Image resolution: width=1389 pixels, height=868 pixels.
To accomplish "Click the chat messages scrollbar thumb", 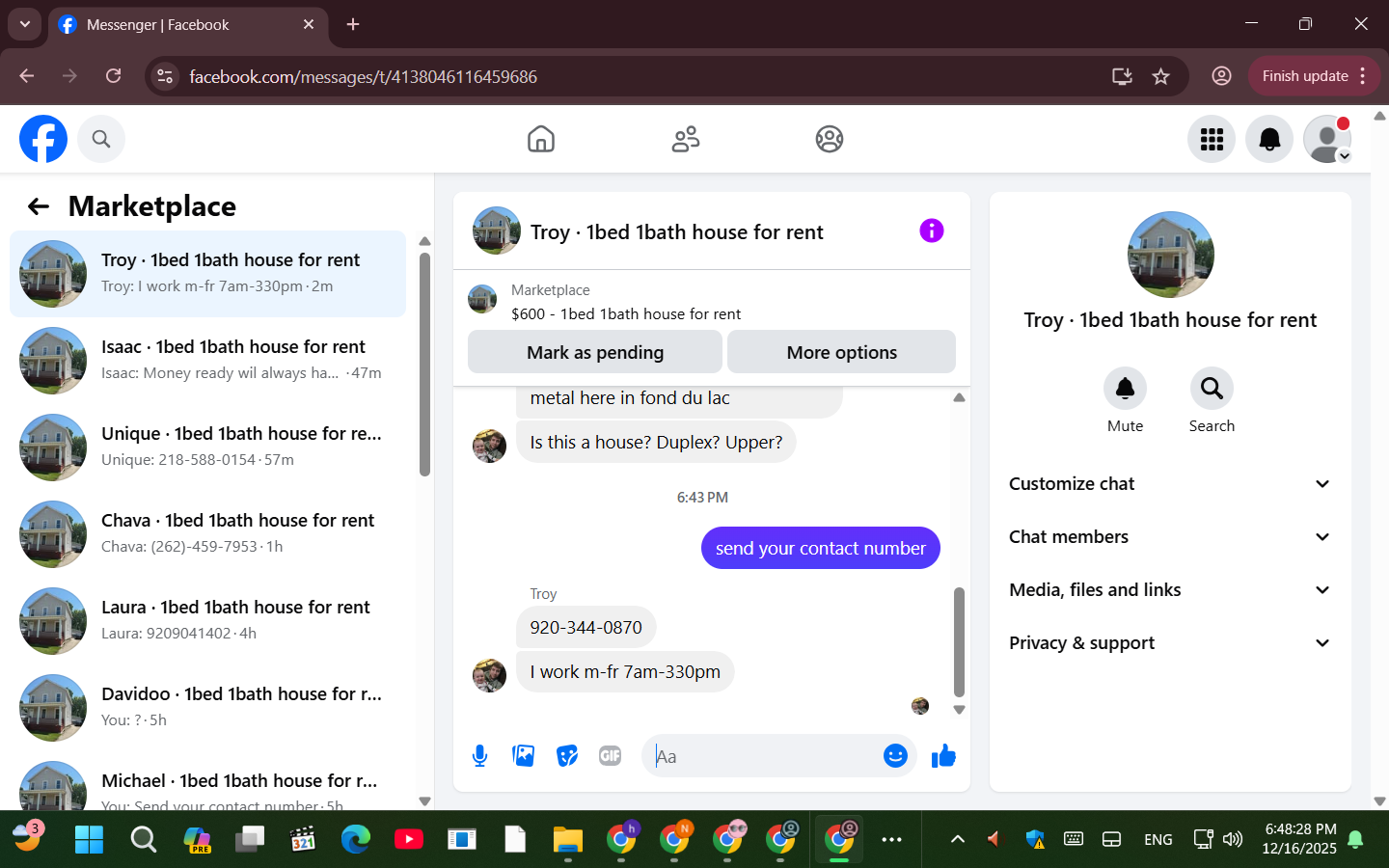I will (x=959, y=641).
